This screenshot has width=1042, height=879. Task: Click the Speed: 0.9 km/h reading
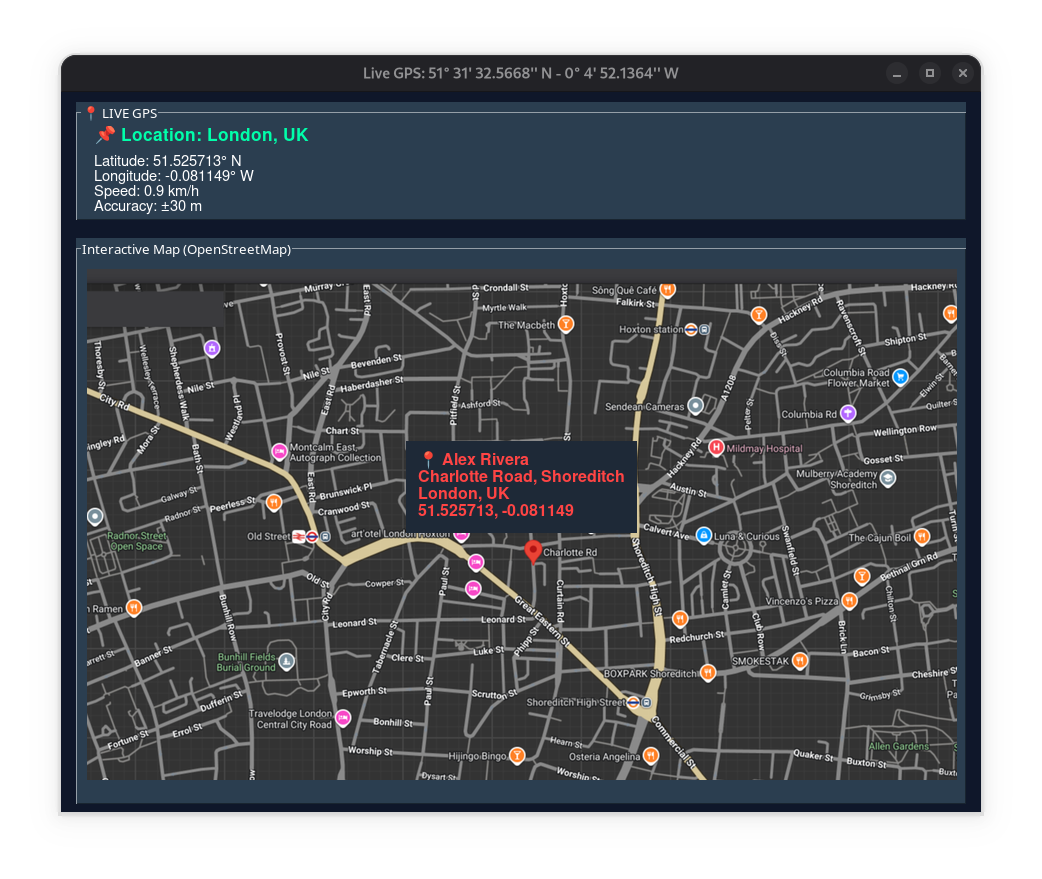(146, 191)
